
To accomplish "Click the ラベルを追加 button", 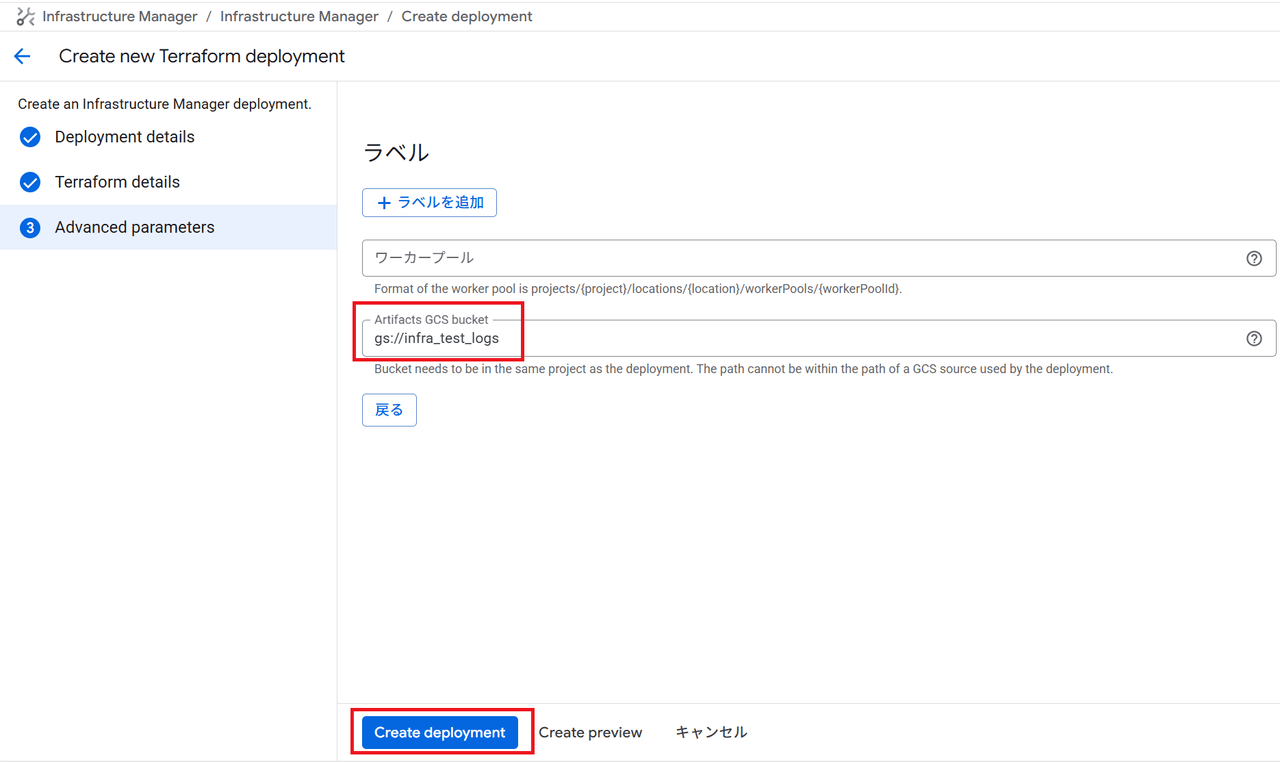I will point(429,203).
